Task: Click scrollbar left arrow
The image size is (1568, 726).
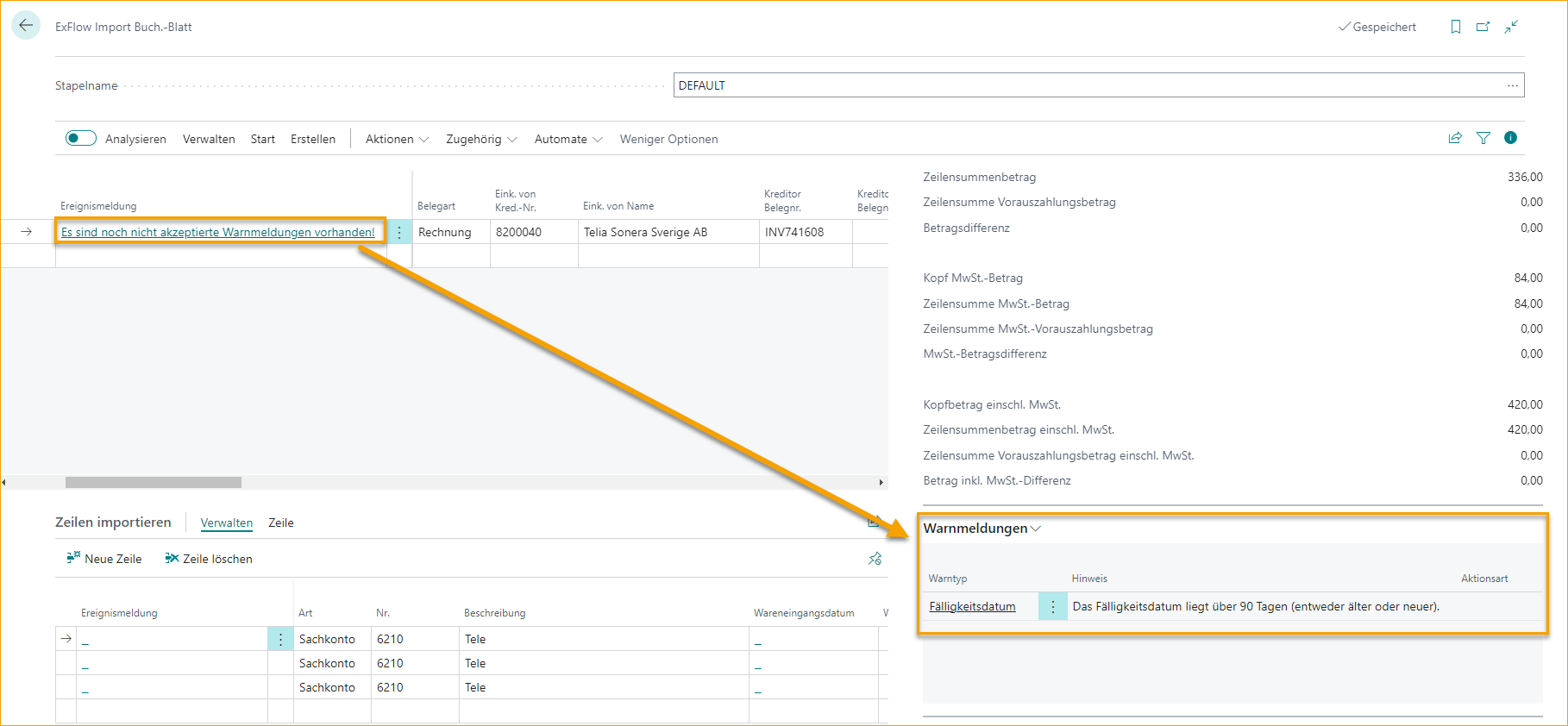Action: 4,483
